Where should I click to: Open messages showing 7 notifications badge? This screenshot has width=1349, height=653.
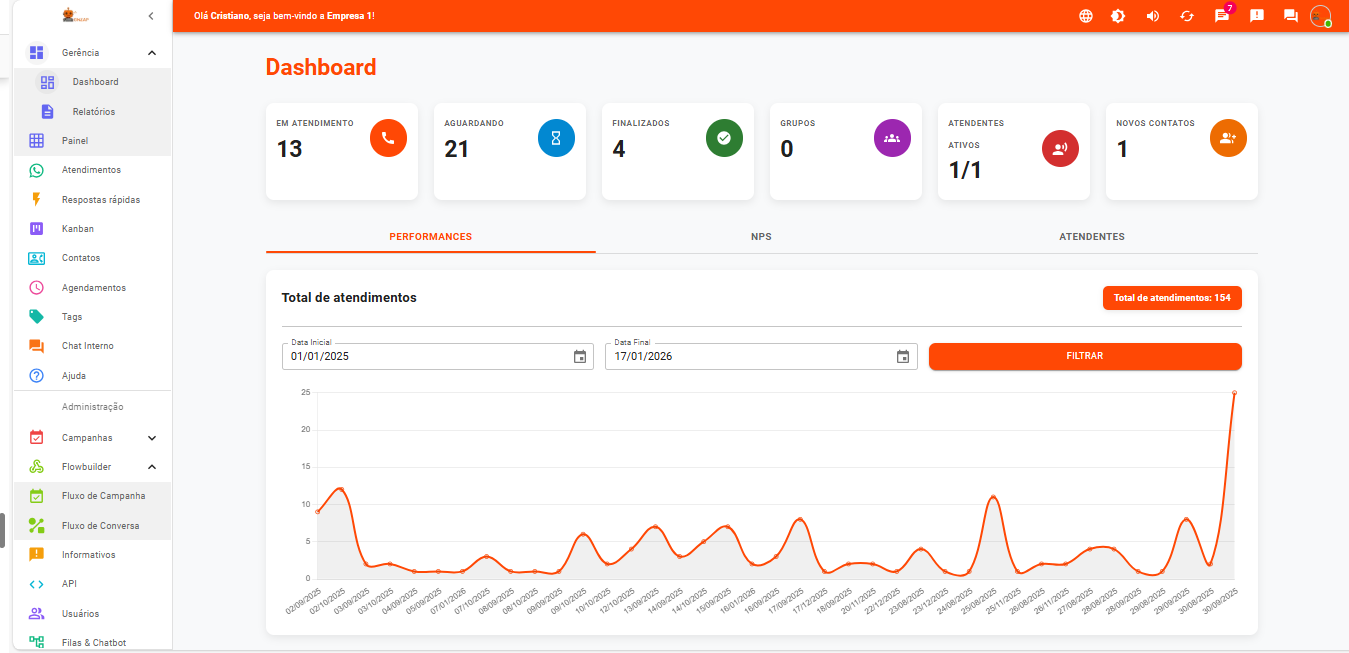1222,16
